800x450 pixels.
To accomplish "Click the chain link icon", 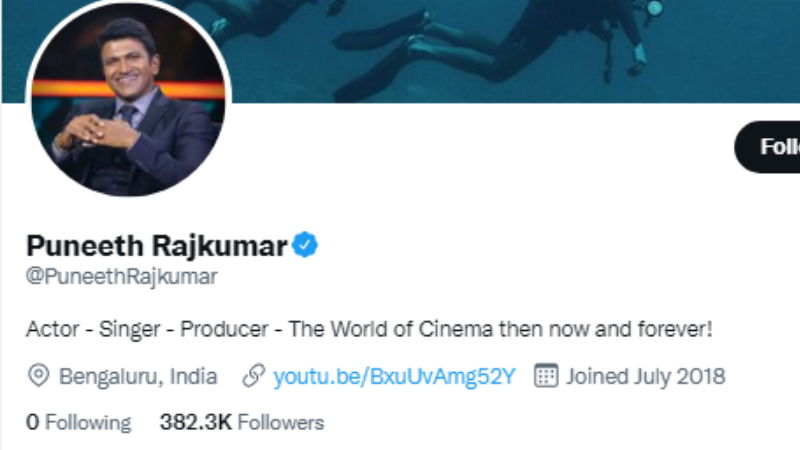I will (254, 376).
